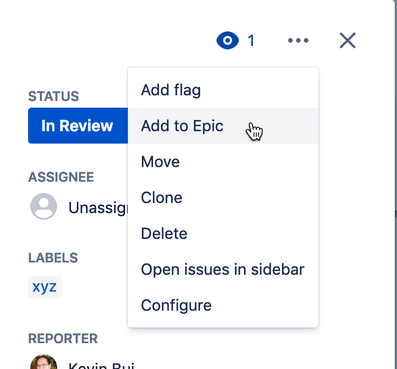This screenshot has height=369, width=397.
Task: Select Move in the actions menu
Action: (223, 162)
